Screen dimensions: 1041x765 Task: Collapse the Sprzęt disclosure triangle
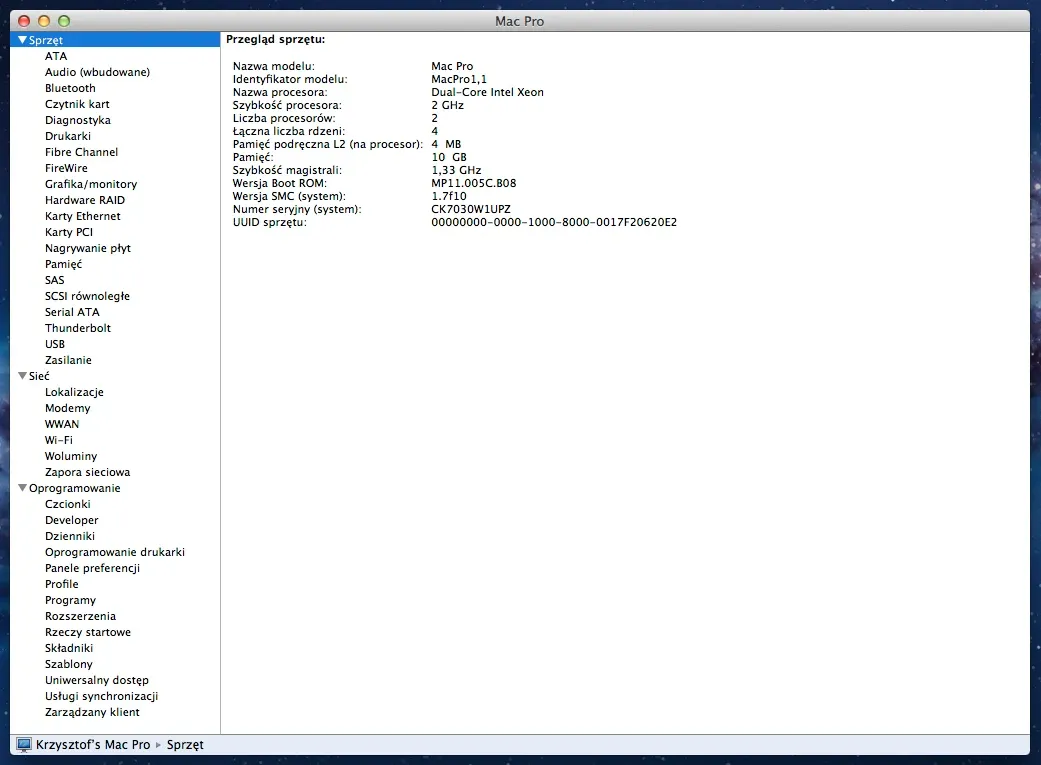(23, 40)
